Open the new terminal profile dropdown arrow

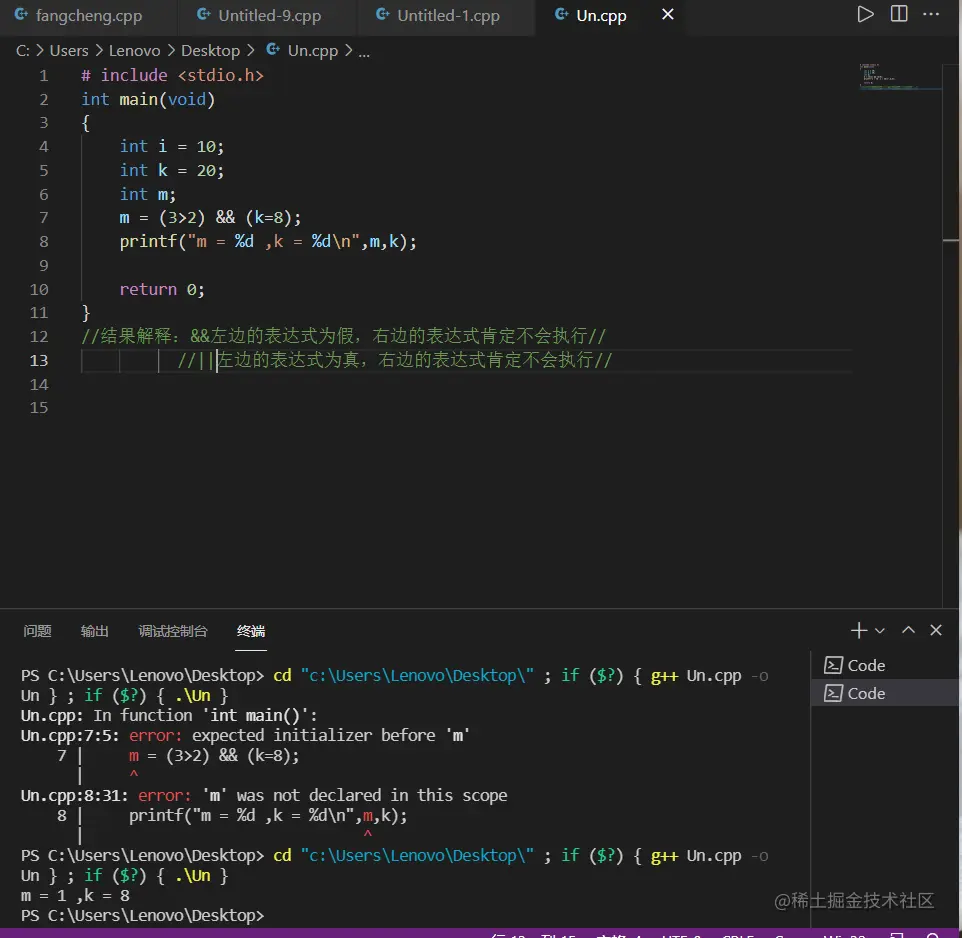tap(880, 631)
